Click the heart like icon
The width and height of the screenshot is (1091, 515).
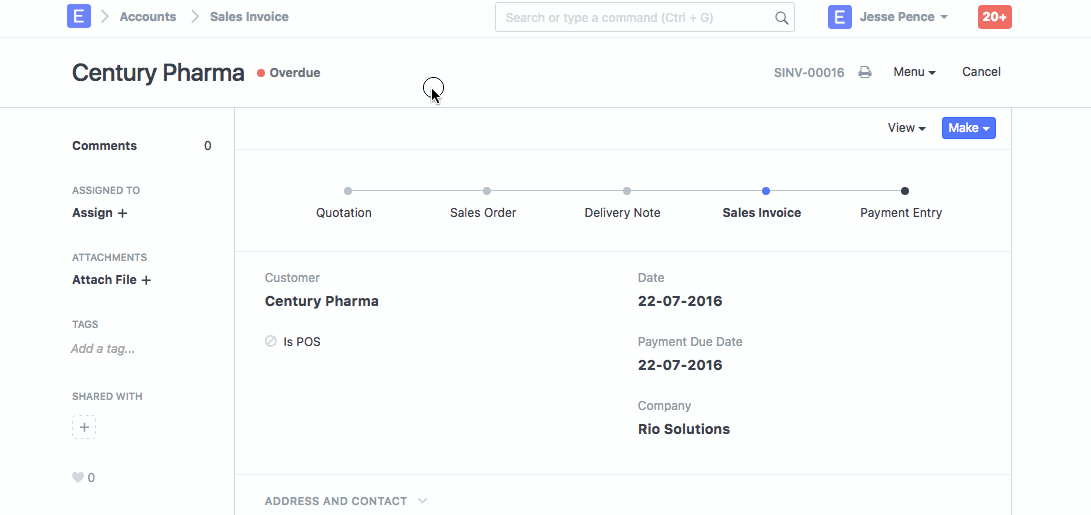(78, 478)
